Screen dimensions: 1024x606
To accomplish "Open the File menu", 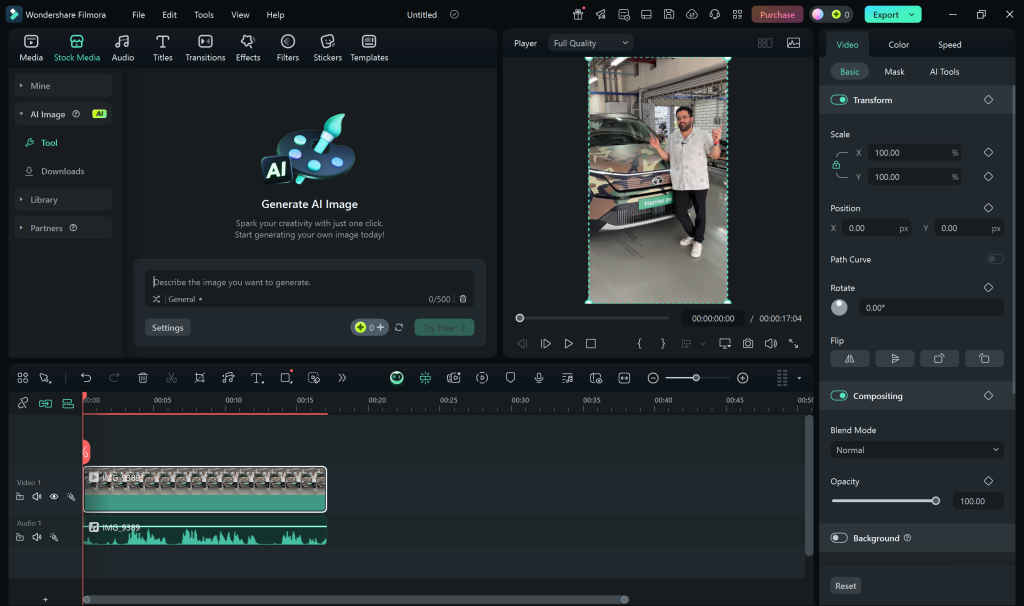I will tap(138, 14).
